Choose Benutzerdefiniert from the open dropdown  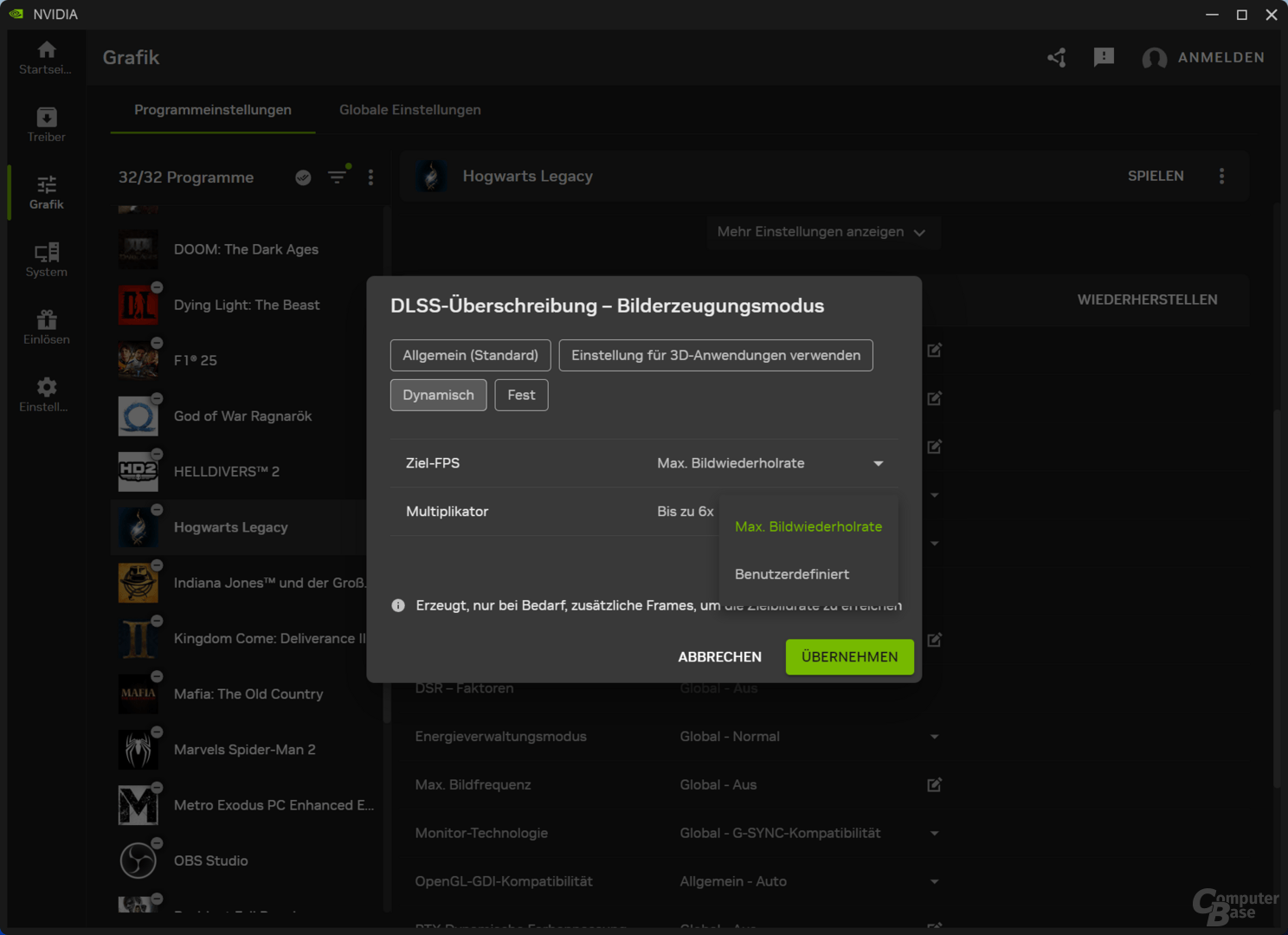[791, 573]
